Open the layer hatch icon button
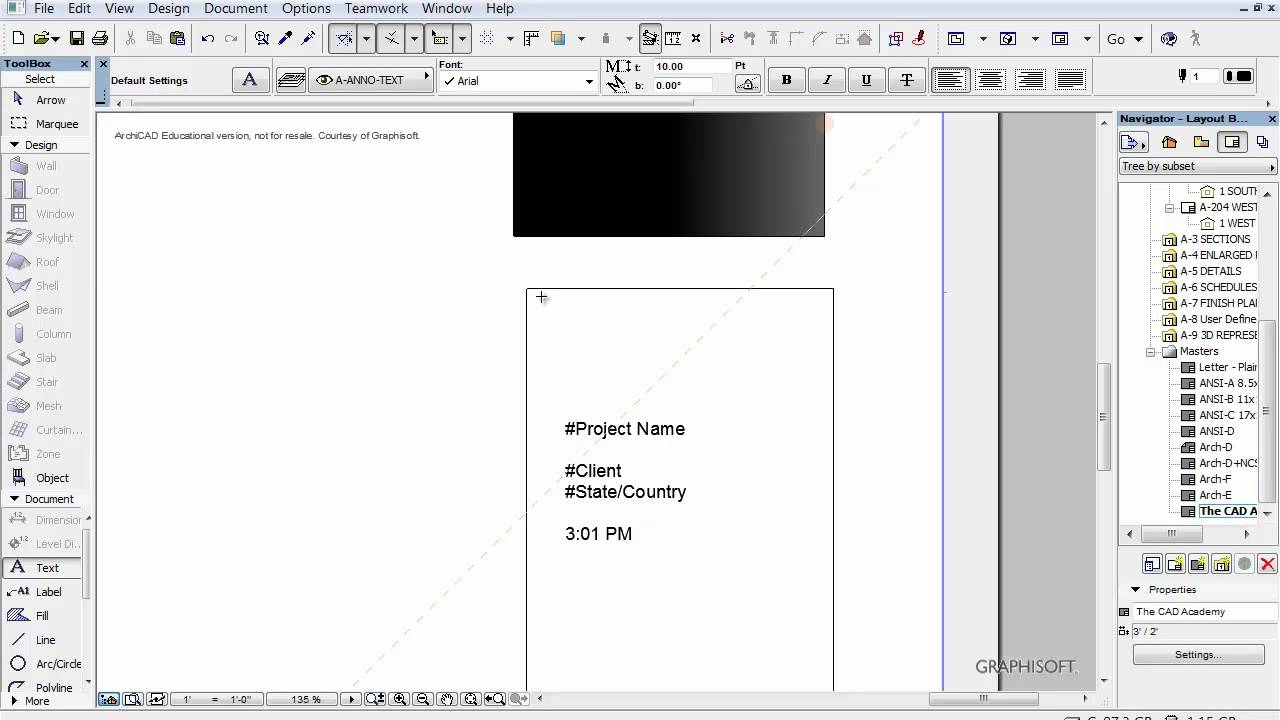Screen dimensions: 1280x720 pos(291,80)
